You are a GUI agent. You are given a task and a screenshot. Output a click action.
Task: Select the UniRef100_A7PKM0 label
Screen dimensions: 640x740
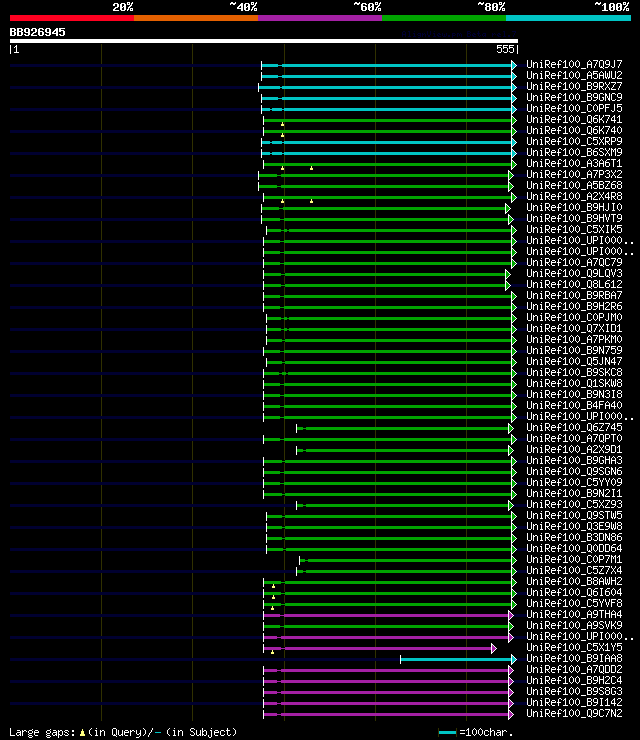click(x=574, y=339)
